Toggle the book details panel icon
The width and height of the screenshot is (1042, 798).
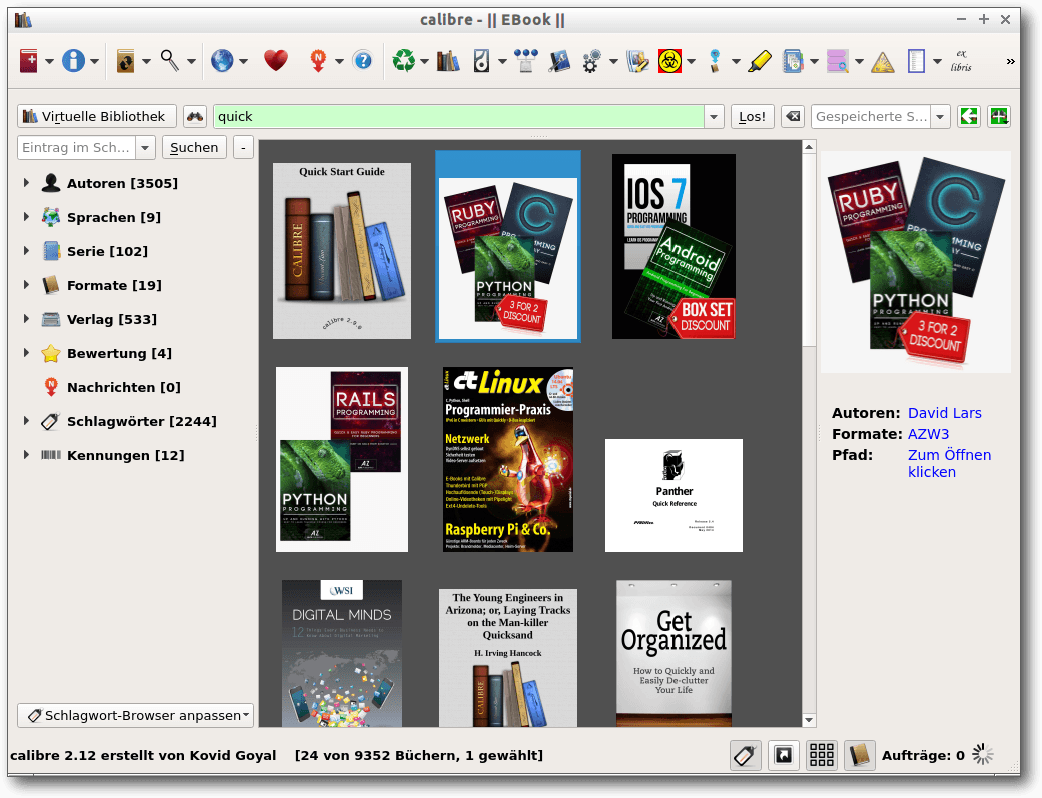(x=859, y=755)
